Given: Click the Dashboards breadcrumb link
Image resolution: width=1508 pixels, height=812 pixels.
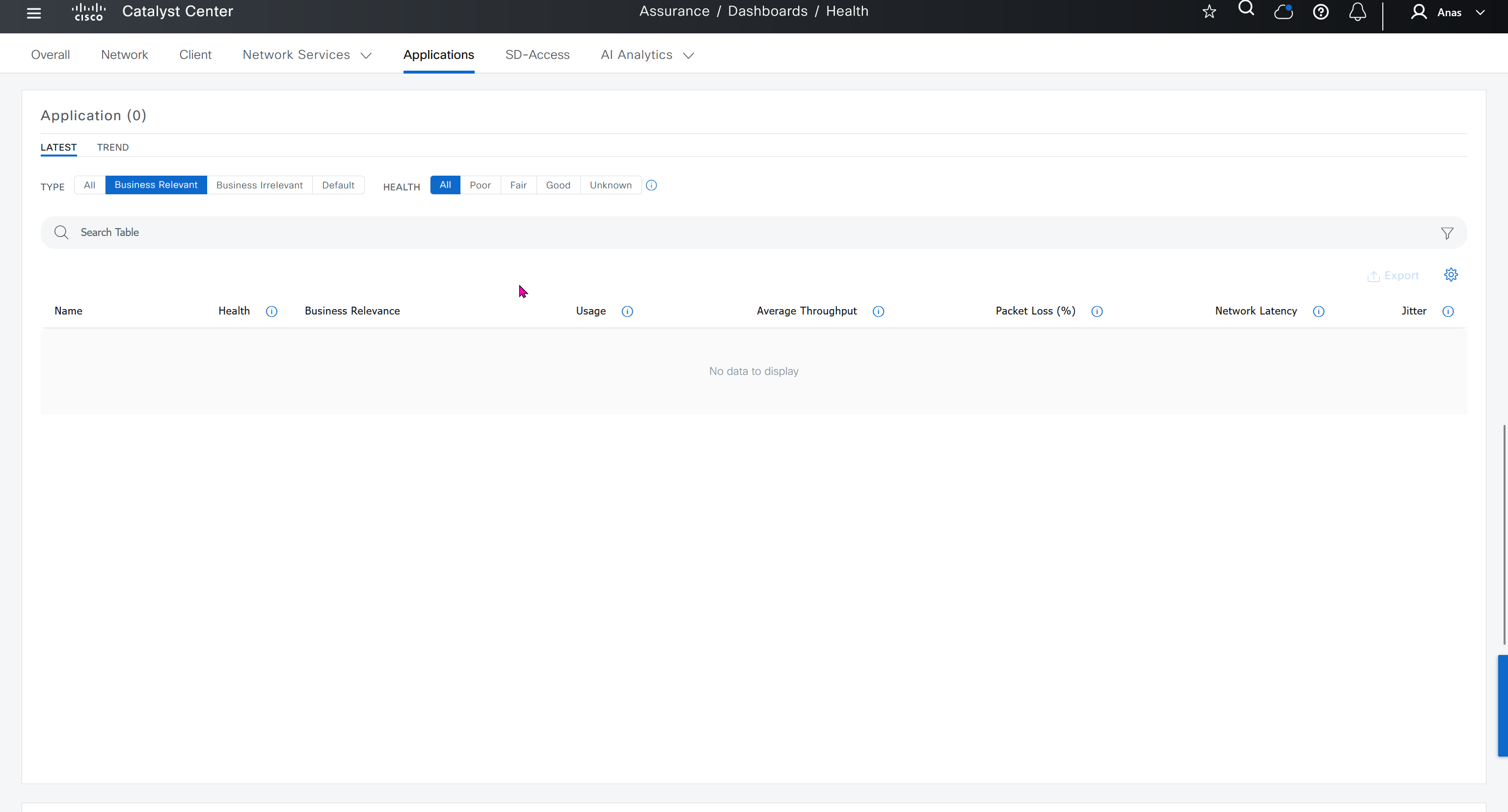Looking at the screenshot, I should click(767, 11).
